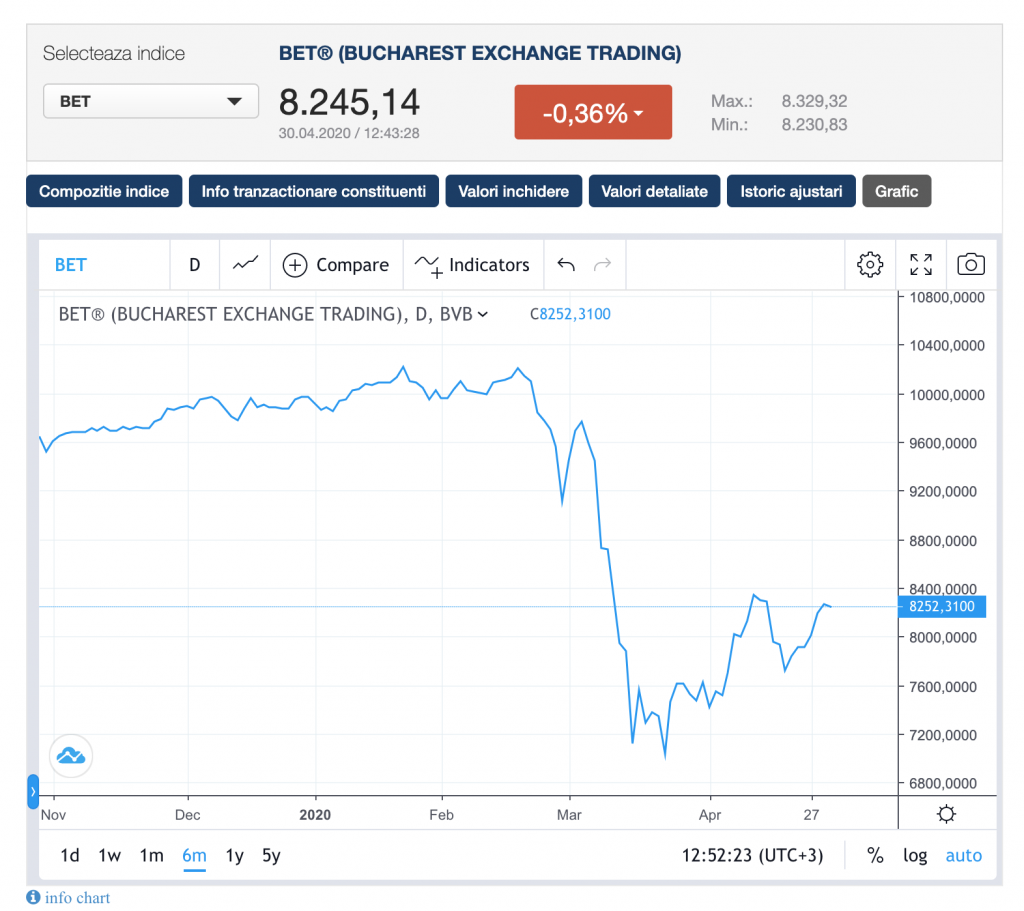Open the Indicators list

point(472,265)
